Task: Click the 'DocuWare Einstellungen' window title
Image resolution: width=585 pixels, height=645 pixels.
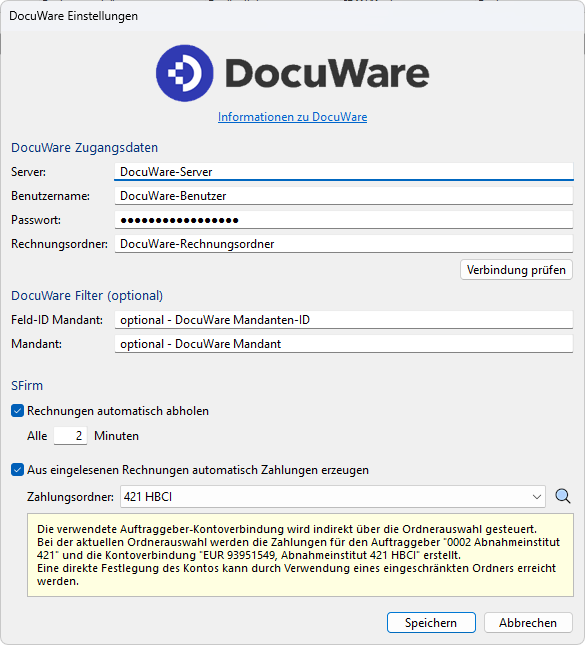Action: click(73, 16)
